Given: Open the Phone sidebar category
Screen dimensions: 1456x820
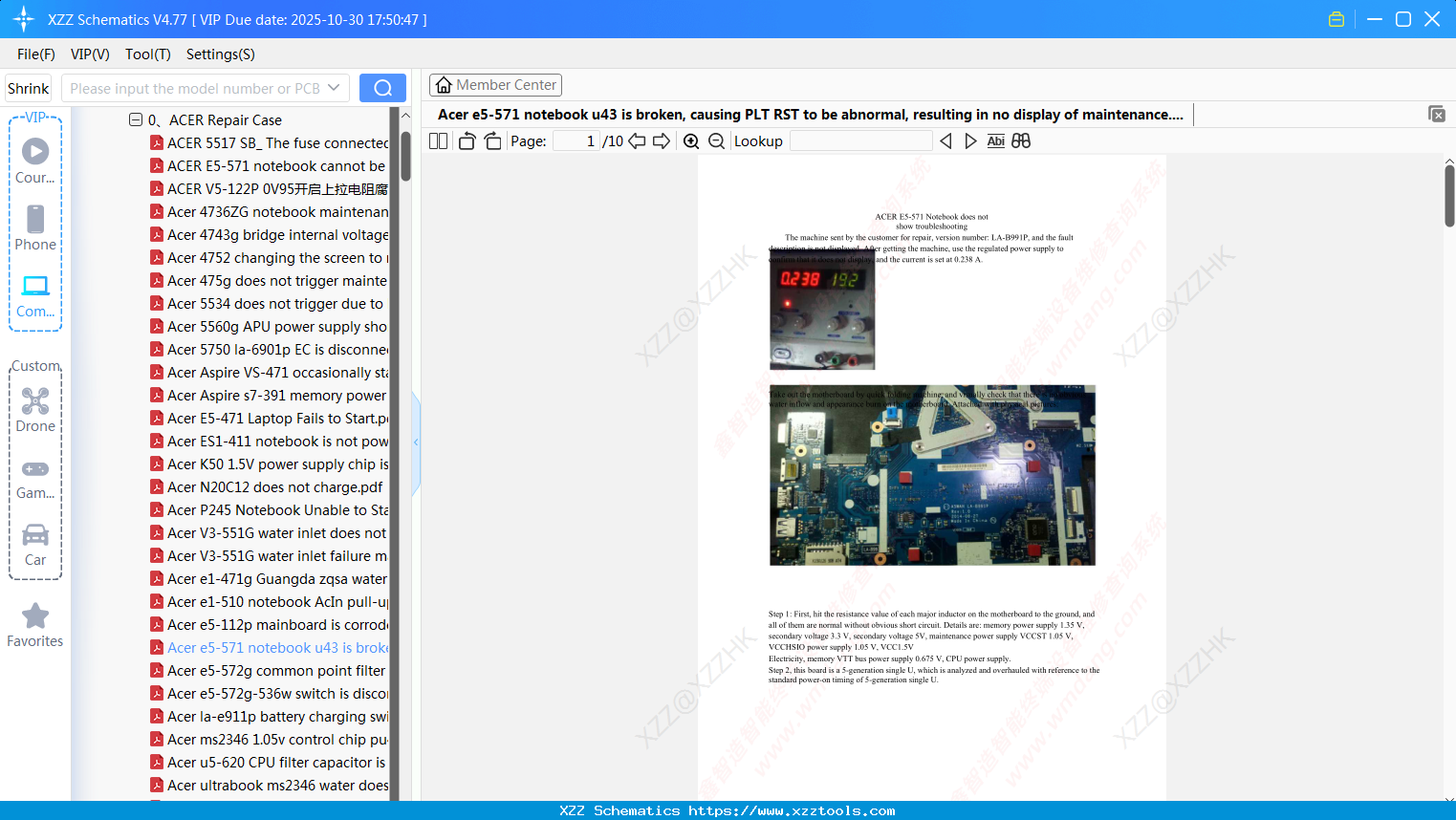Looking at the screenshot, I should 35,227.
